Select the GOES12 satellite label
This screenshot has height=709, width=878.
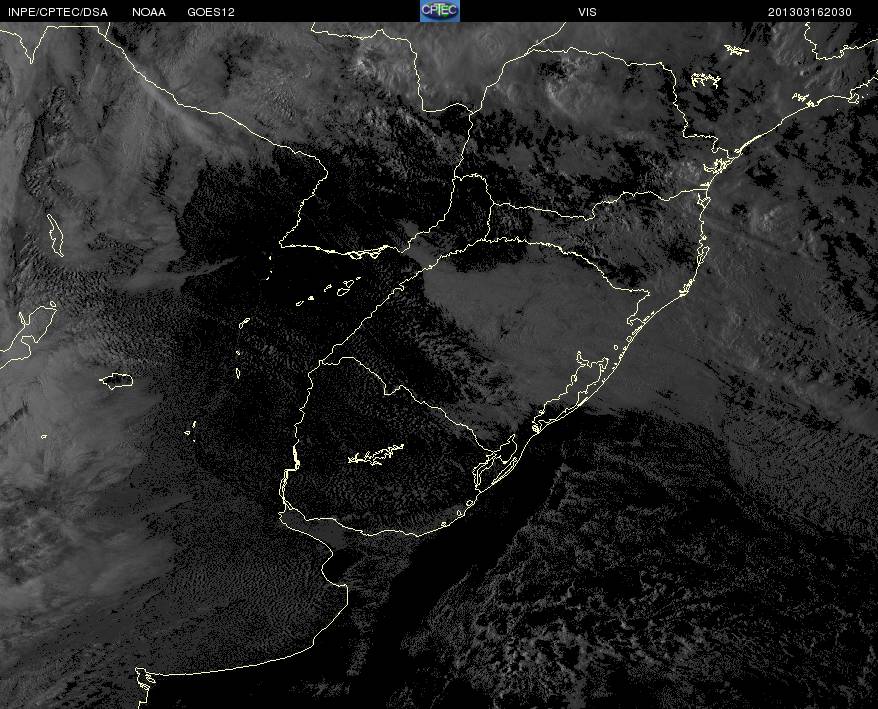coord(211,12)
